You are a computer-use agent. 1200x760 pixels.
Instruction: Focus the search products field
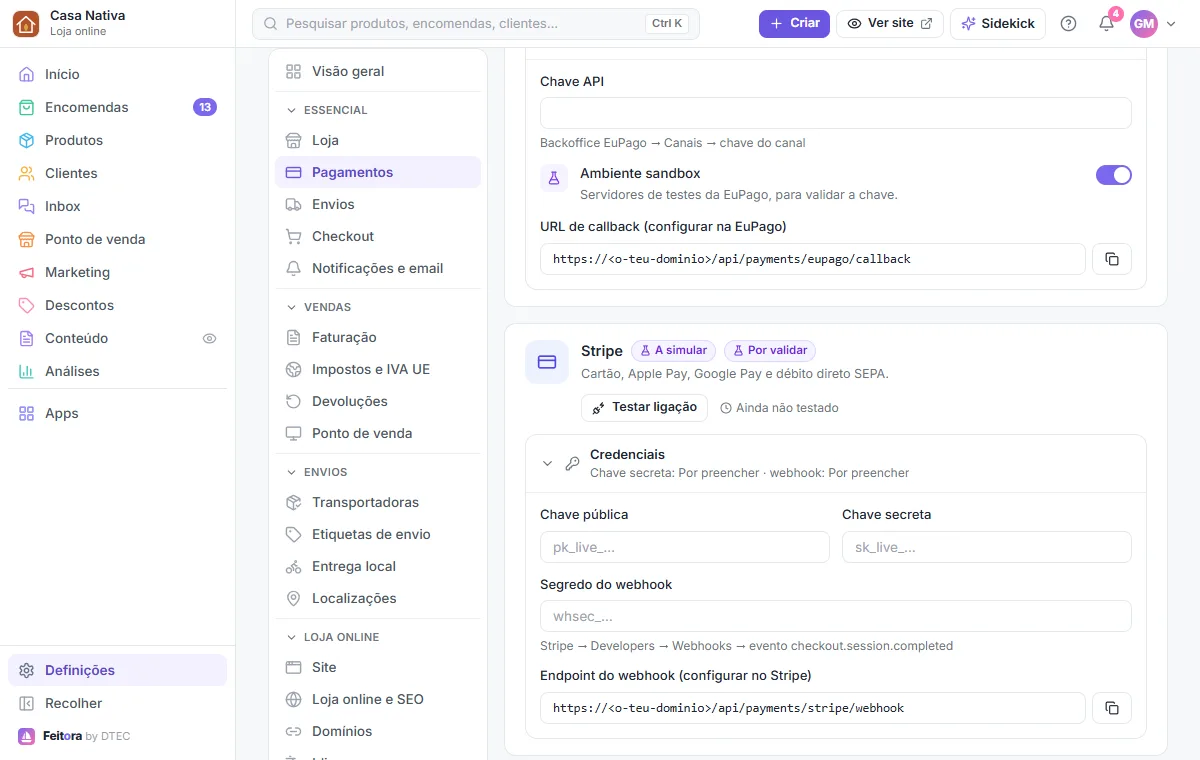click(476, 23)
